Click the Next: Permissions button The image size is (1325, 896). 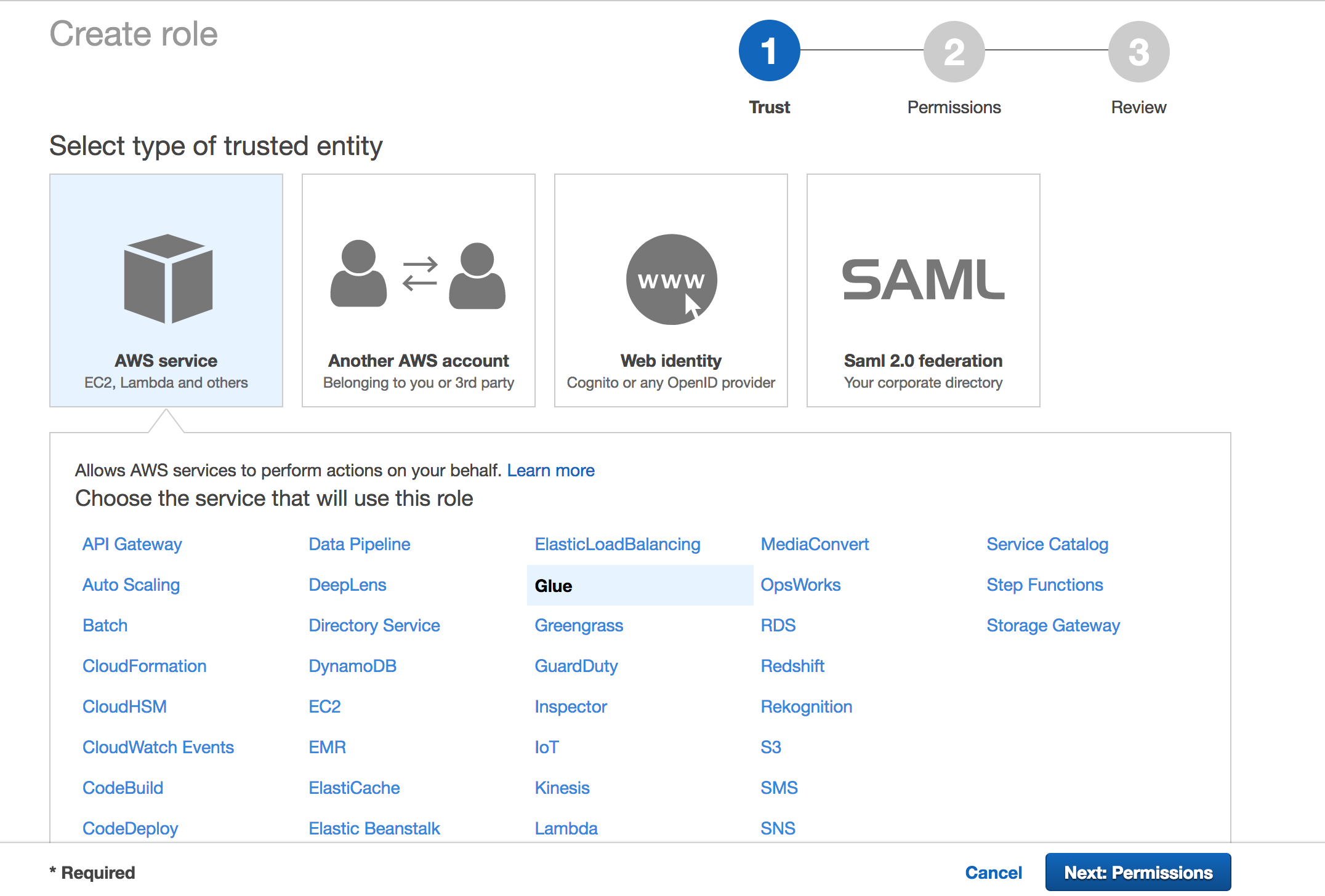pyautogui.click(x=1138, y=873)
